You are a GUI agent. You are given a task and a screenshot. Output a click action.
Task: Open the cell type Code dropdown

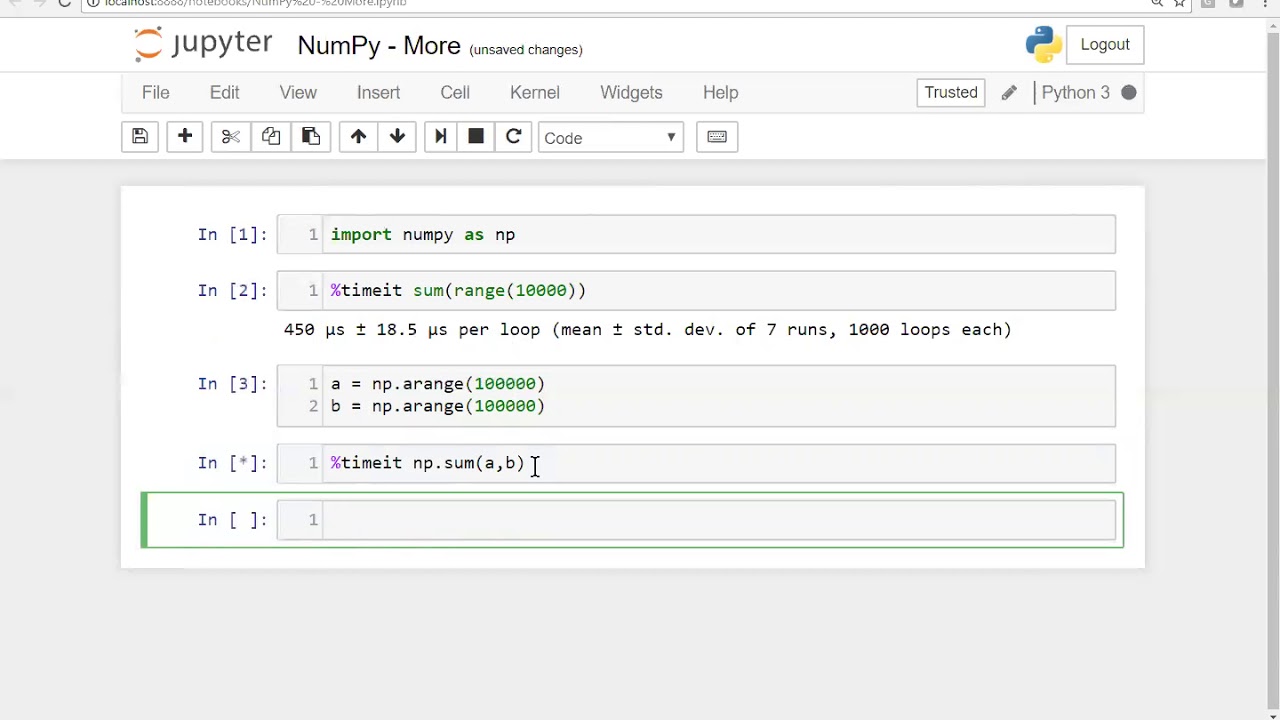click(611, 138)
